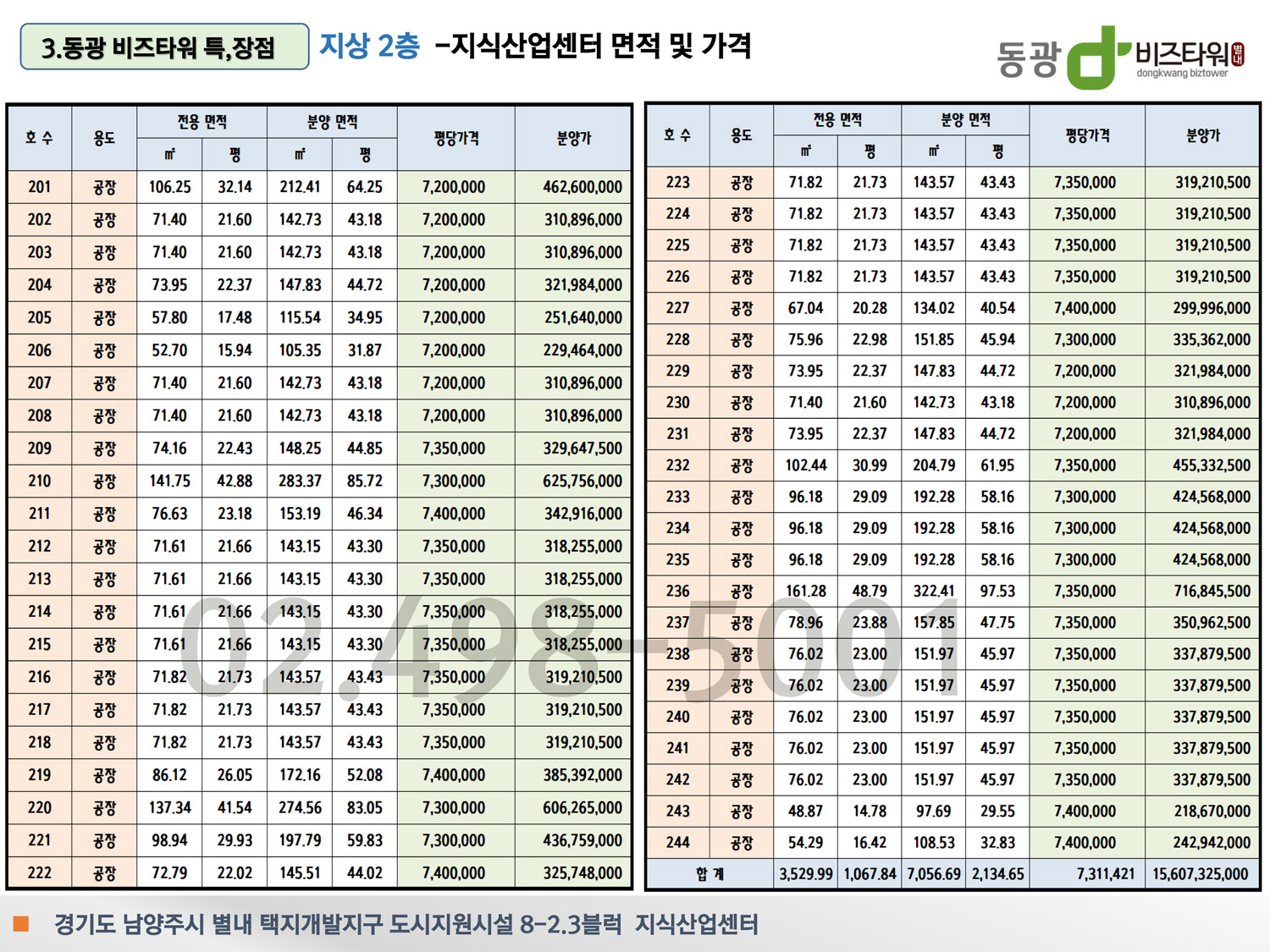Click the price 455,332,500
Viewport: 1270px width, 952px height.
coord(1212,465)
